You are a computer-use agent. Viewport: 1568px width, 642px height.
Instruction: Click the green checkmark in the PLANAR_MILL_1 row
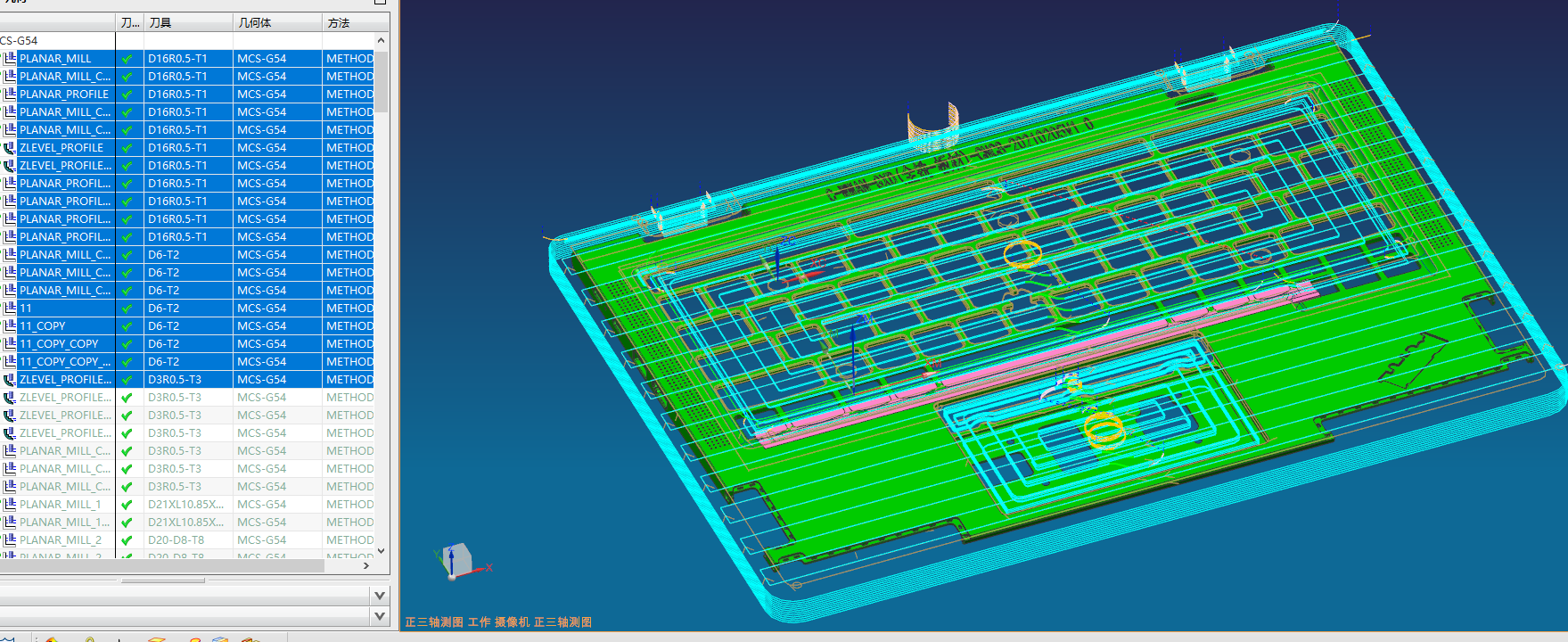pos(127,505)
